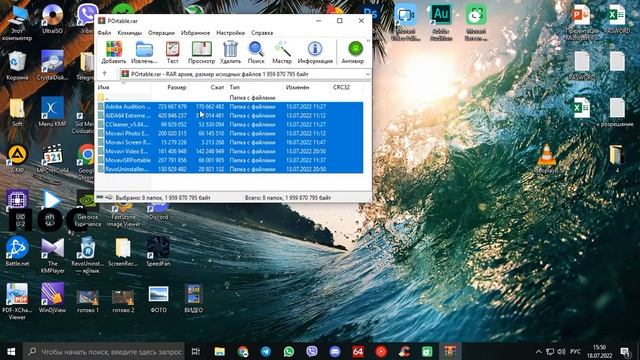Open Discord from the taskbar
Screen dimensions: 640x360
[x=335, y=351]
